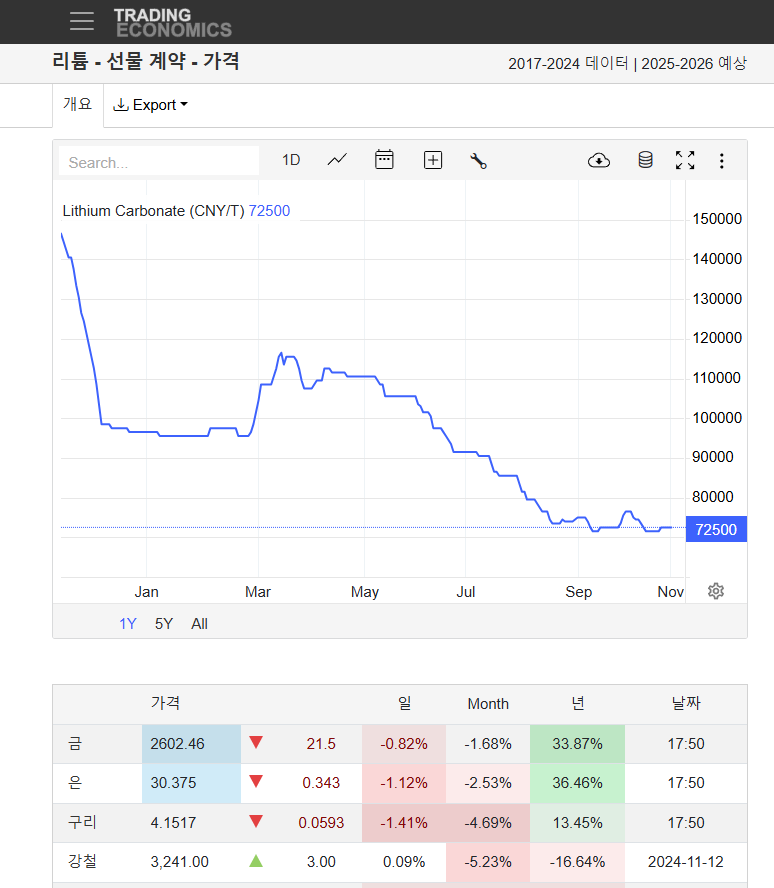This screenshot has width=774, height=888.
Task: Click the 72500 current price label
Action: [x=716, y=530]
